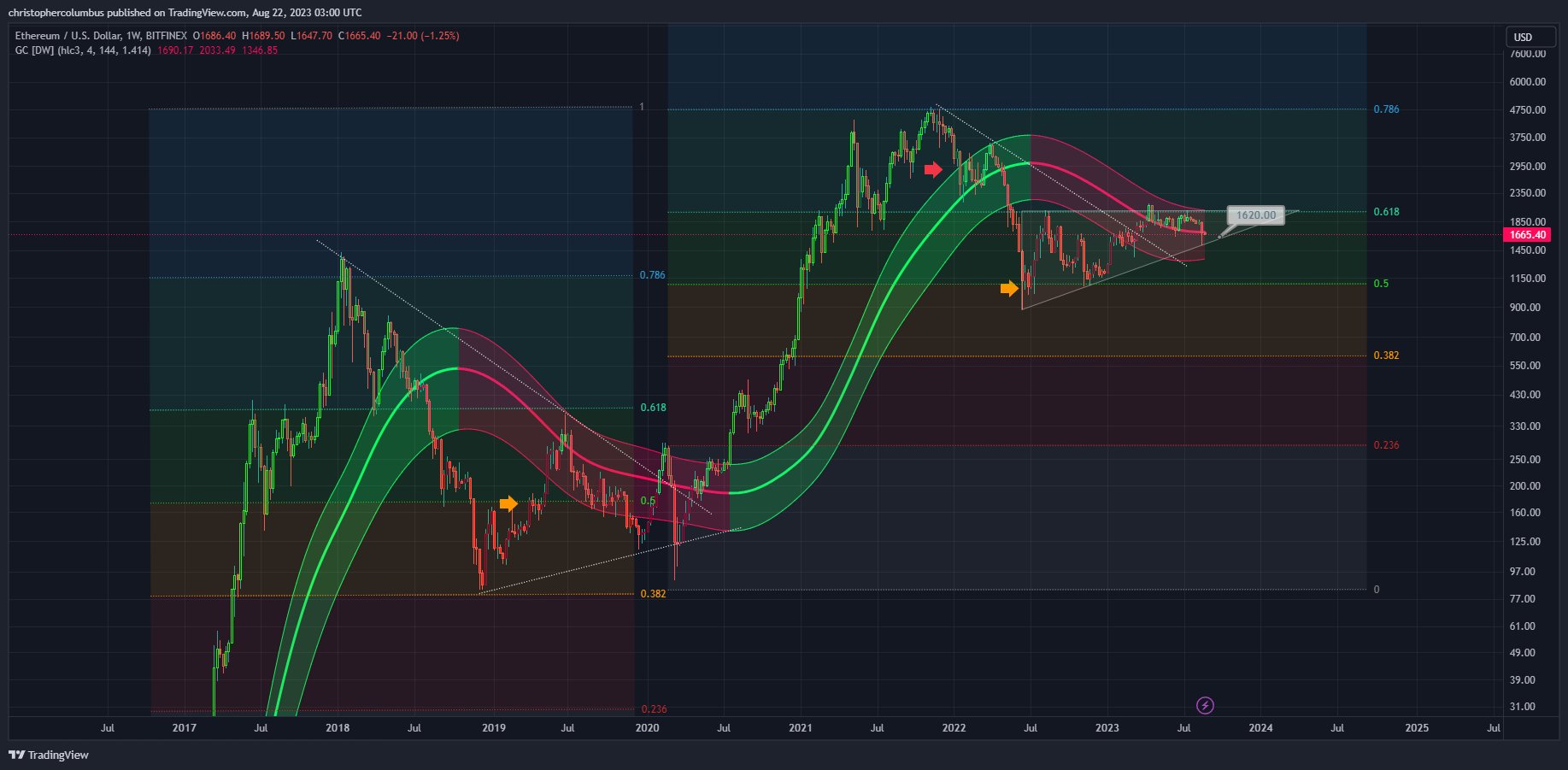
Task: Click the 2020 label on the time axis
Action: coord(647,727)
